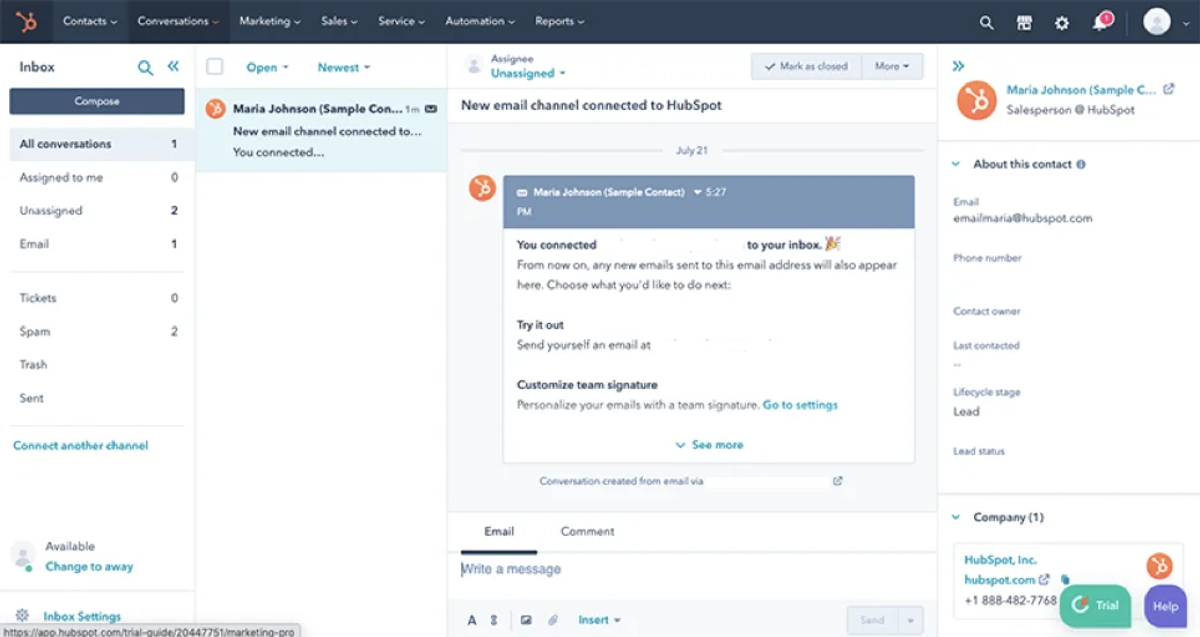
Task: Click the snippet icon next to formatting
Action: coord(494,620)
